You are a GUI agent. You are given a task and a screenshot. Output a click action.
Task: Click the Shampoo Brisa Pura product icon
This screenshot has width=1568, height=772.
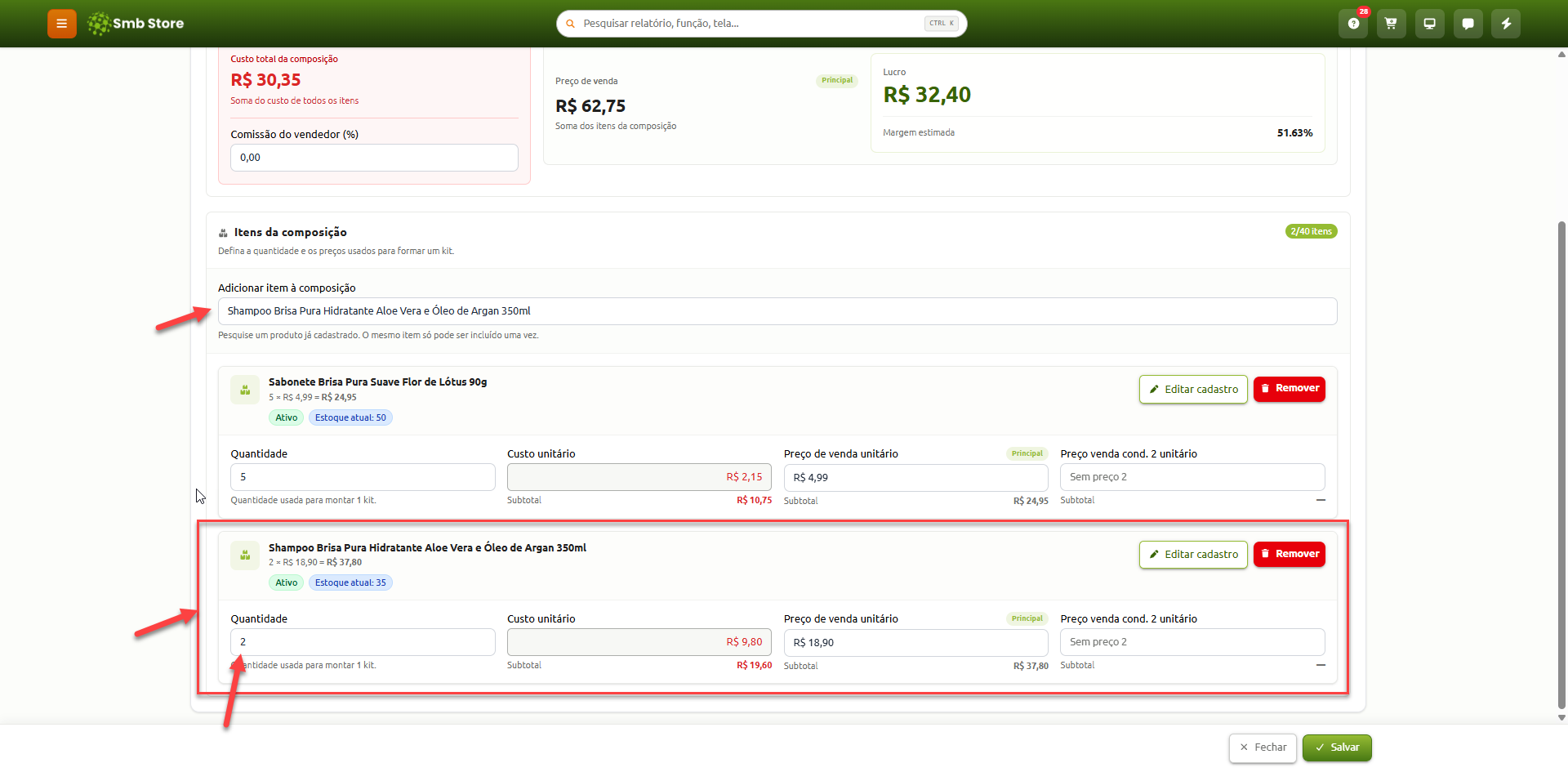245,556
